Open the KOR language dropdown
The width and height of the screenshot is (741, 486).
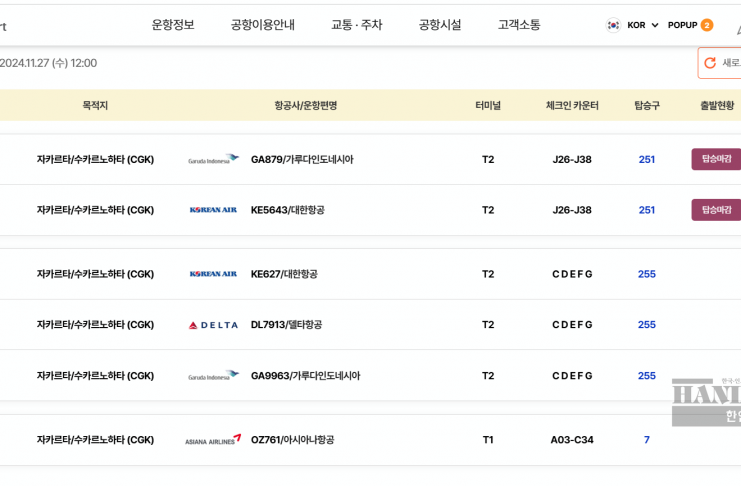(643, 25)
